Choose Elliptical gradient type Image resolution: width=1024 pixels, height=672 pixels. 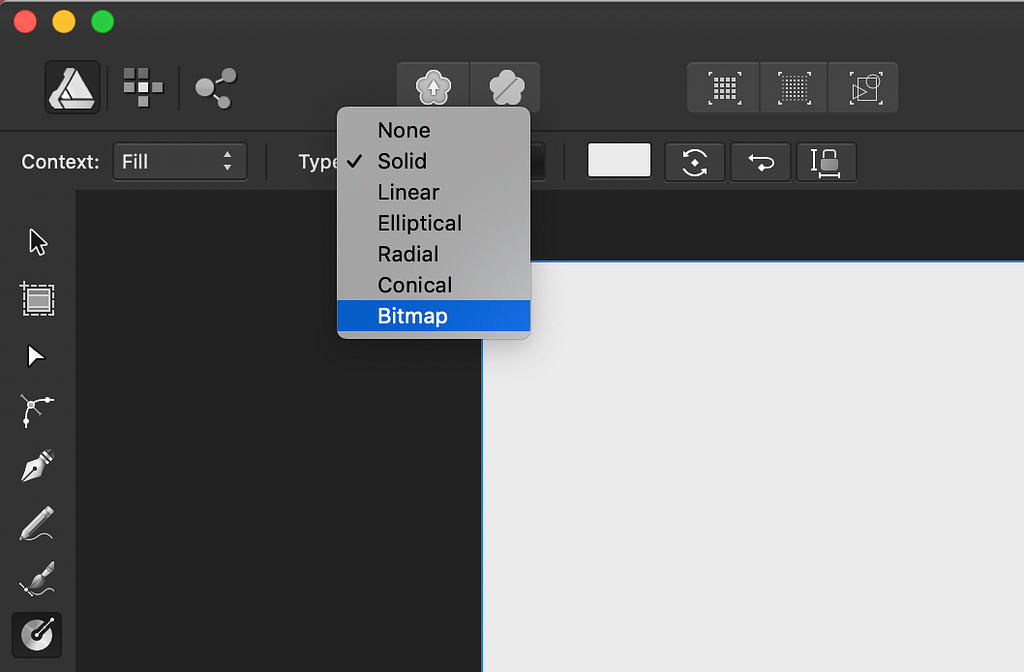[434, 223]
